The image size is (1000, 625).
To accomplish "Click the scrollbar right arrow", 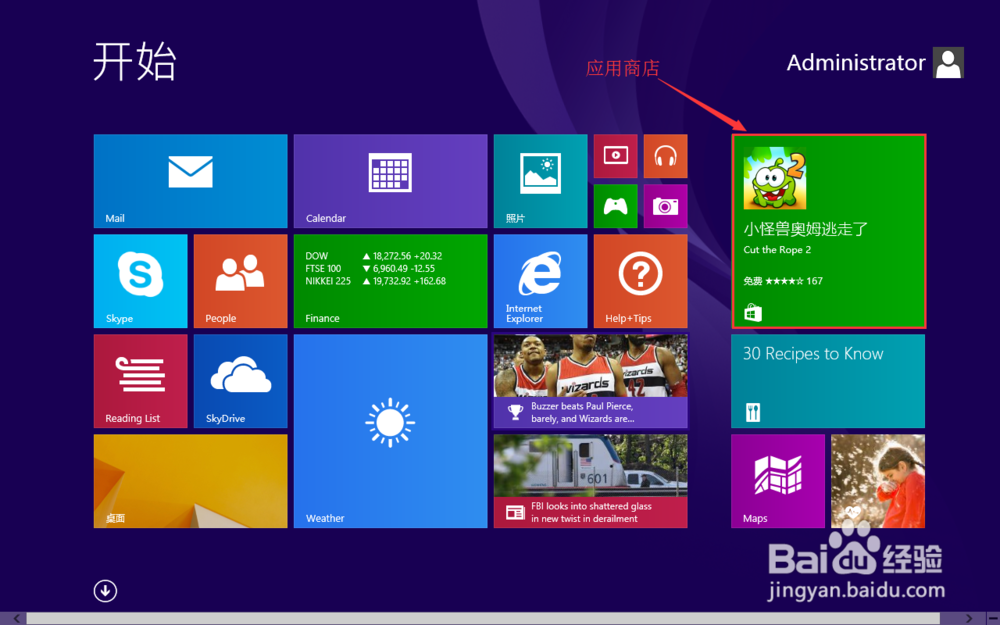I will click(969, 619).
